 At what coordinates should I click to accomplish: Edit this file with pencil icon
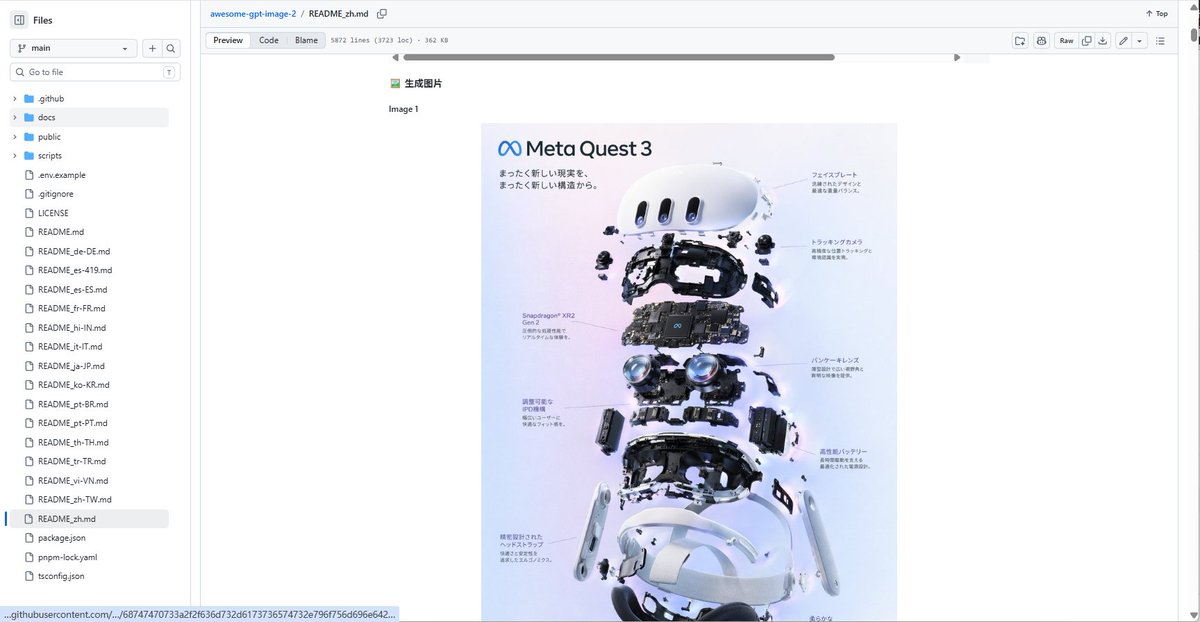point(1124,41)
